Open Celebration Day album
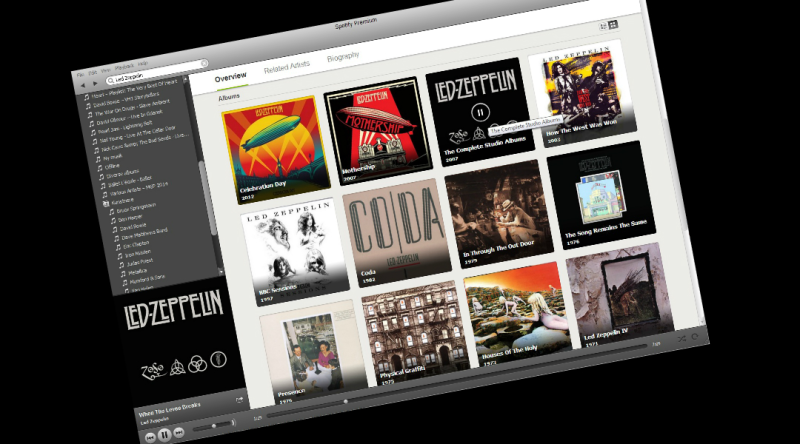Image resolution: width=800 pixels, height=444 pixels. click(x=276, y=150)
